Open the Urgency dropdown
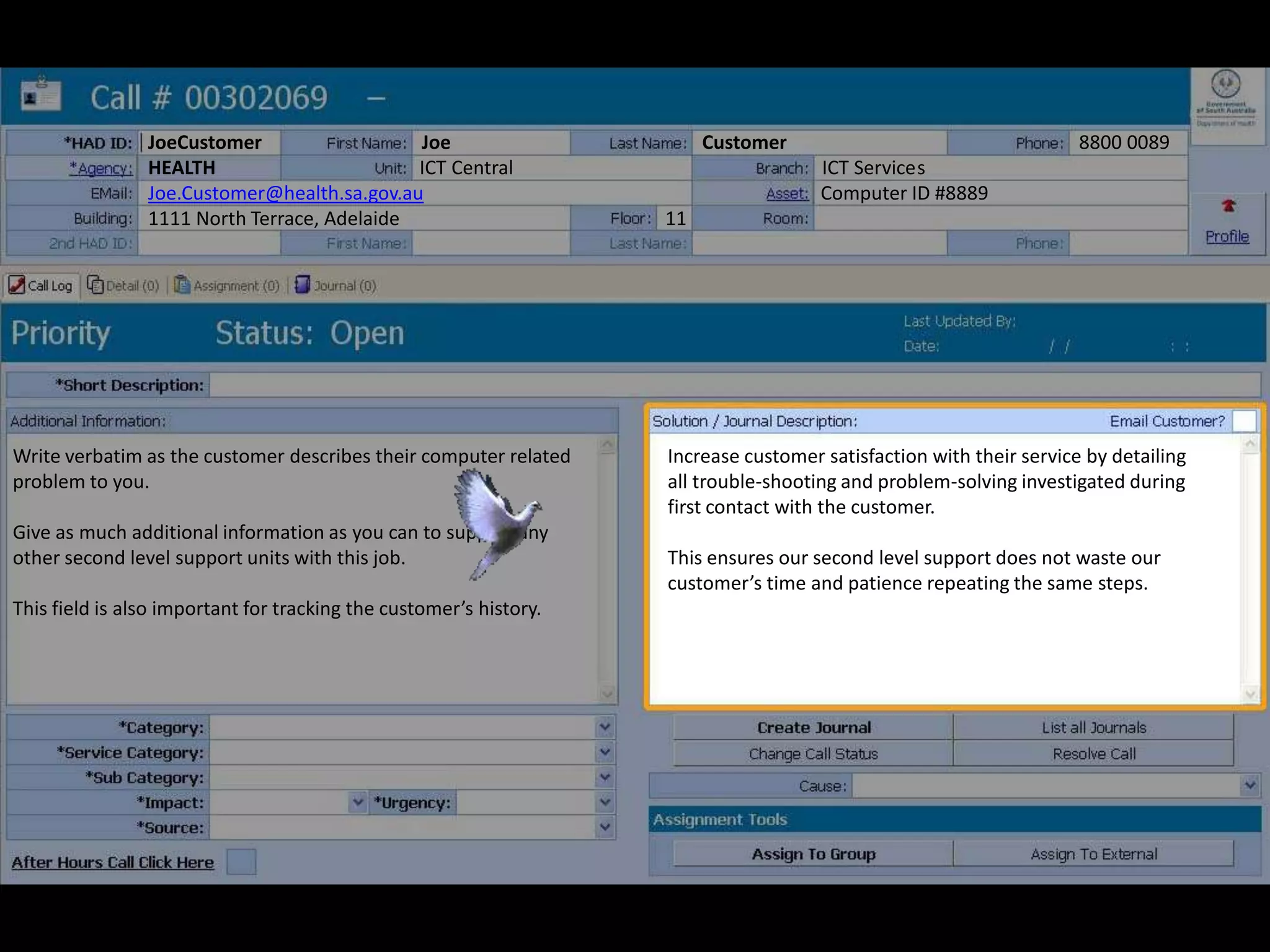 point(605,803)
